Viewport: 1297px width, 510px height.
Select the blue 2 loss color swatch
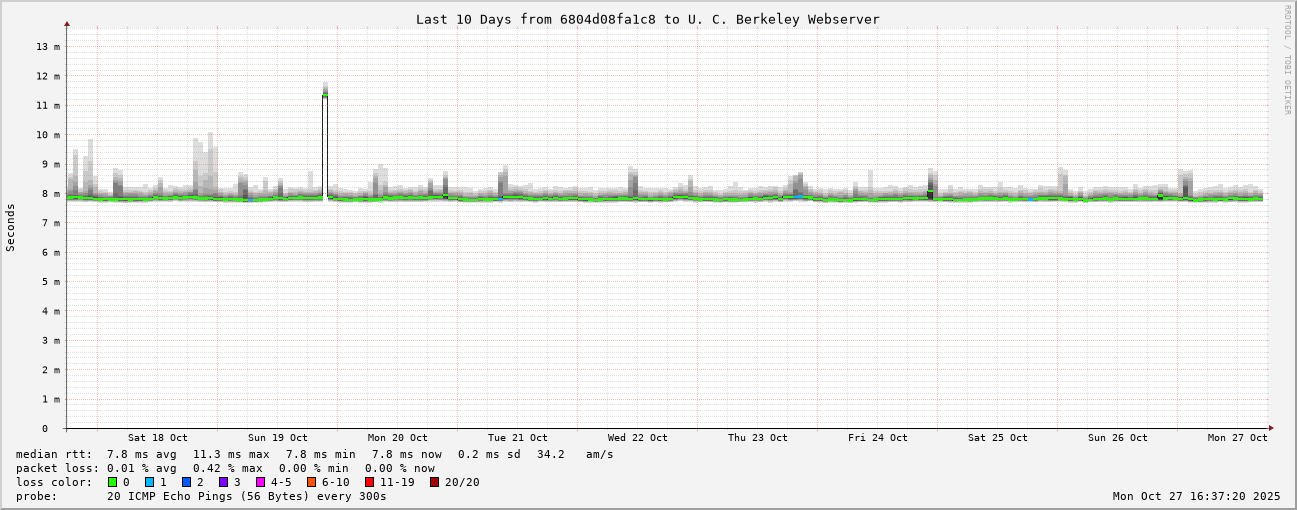click(187, 482)
